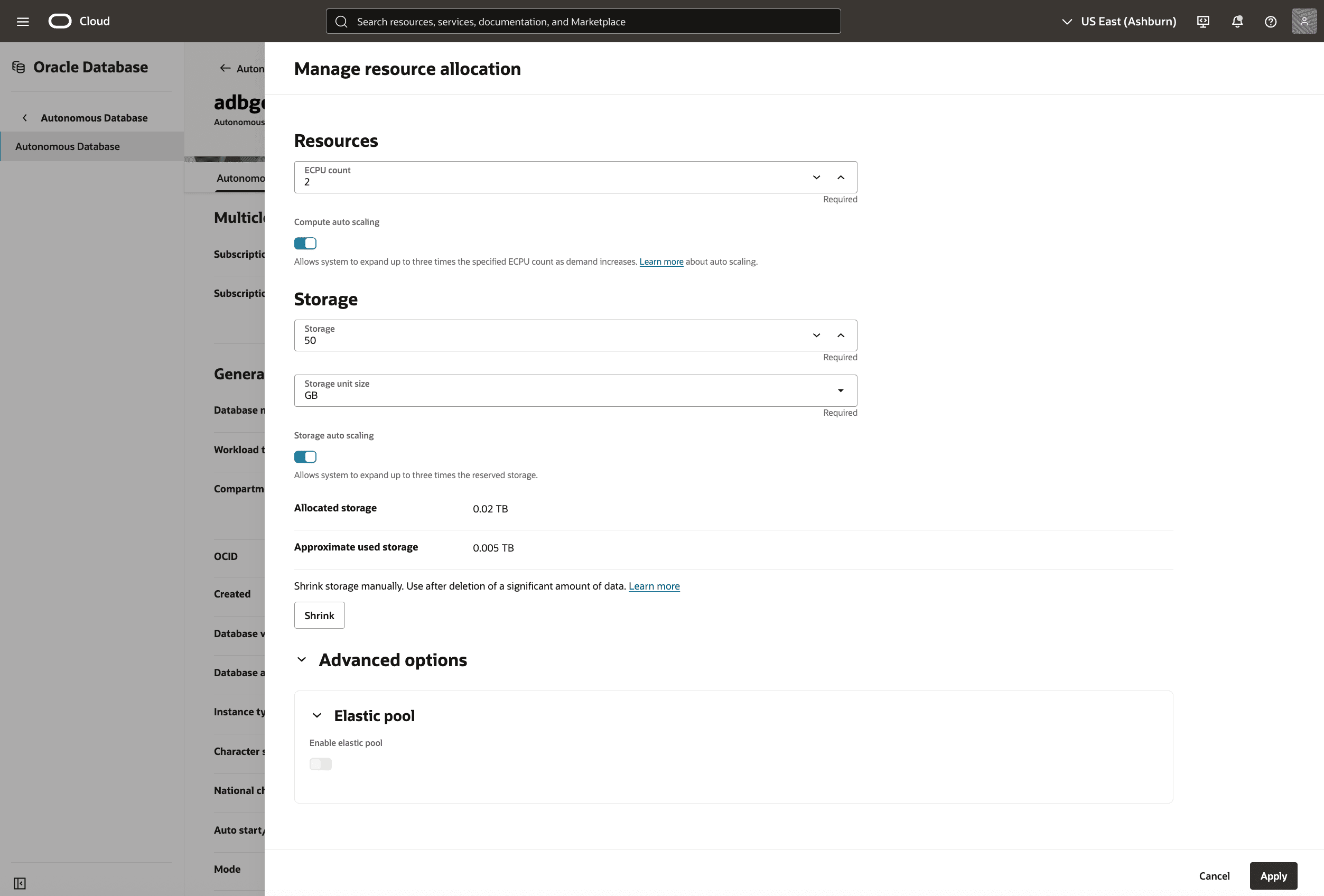Open the Help menu icon

1271,21
